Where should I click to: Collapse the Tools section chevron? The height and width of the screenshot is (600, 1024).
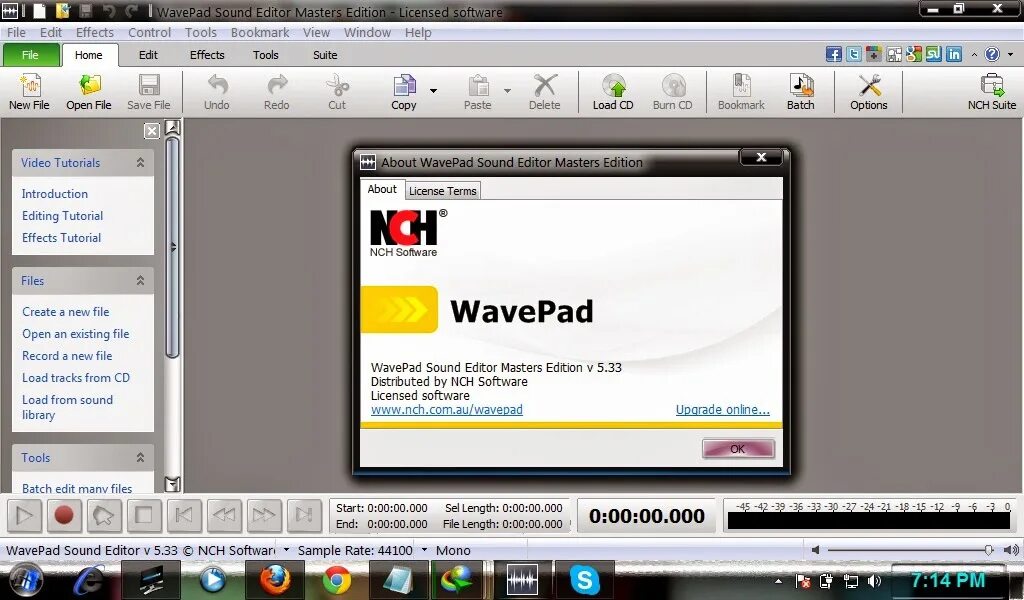(x=140, y=458)
